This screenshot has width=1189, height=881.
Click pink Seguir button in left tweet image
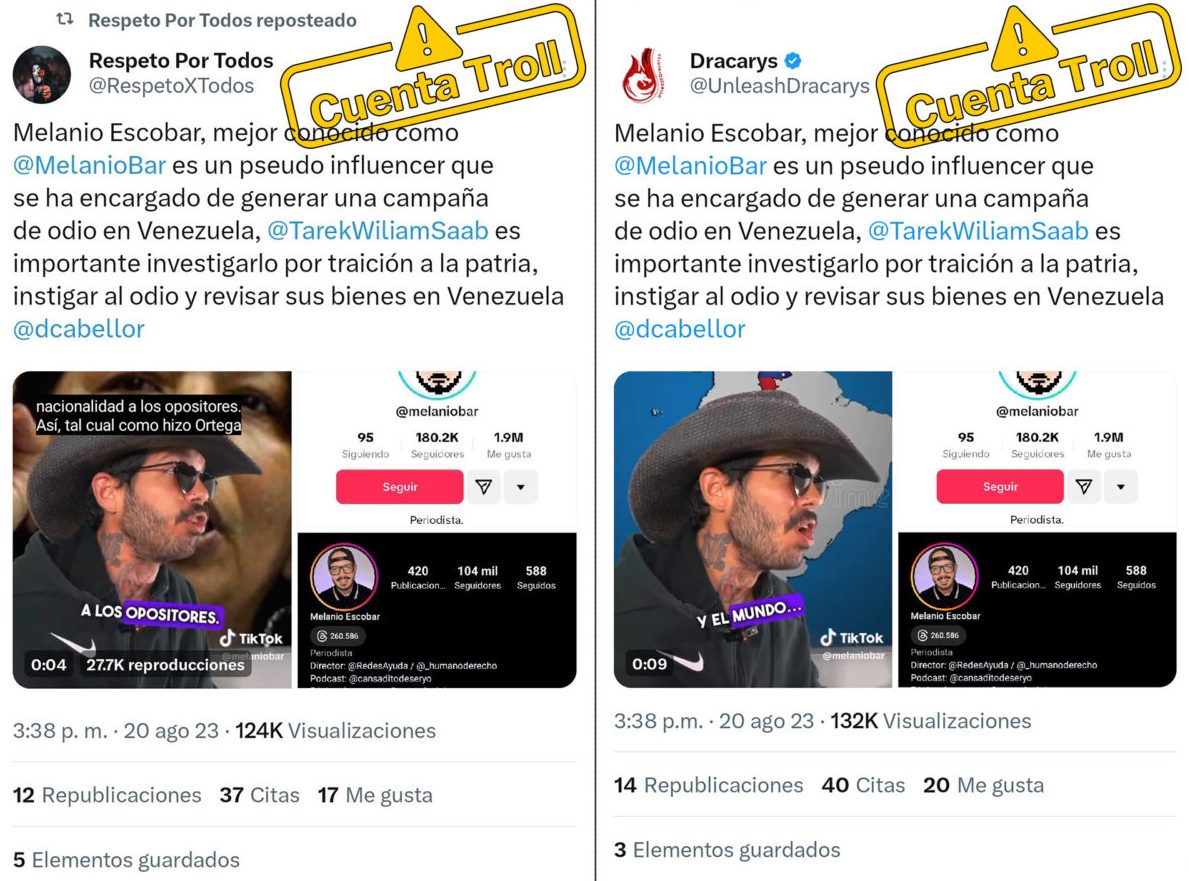(400, 487)
